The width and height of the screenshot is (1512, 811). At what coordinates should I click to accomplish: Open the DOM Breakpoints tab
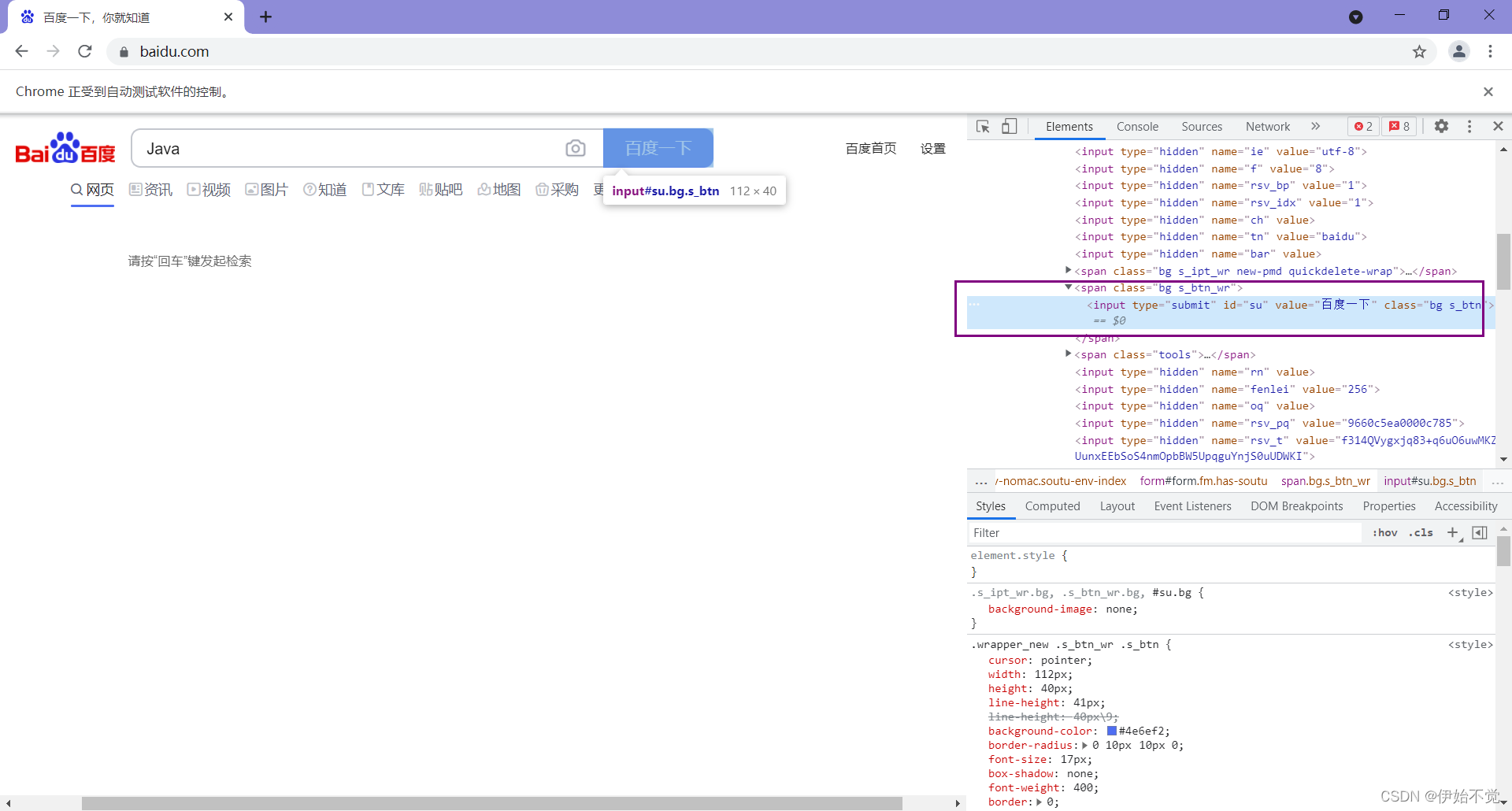pyautogui.click(x=1297, y=506)
